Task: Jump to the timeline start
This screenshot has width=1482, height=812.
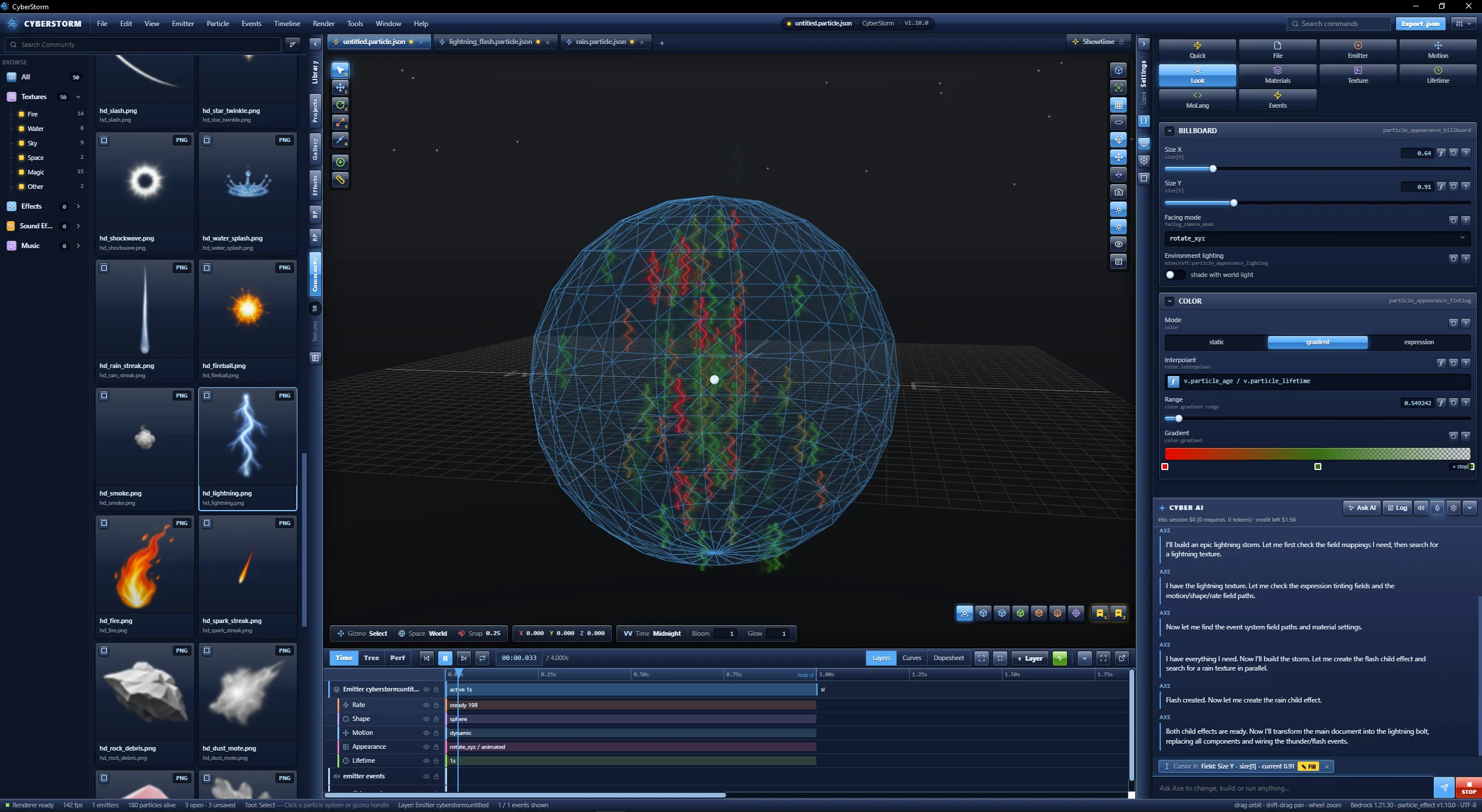Action: (x=427, y=658)
